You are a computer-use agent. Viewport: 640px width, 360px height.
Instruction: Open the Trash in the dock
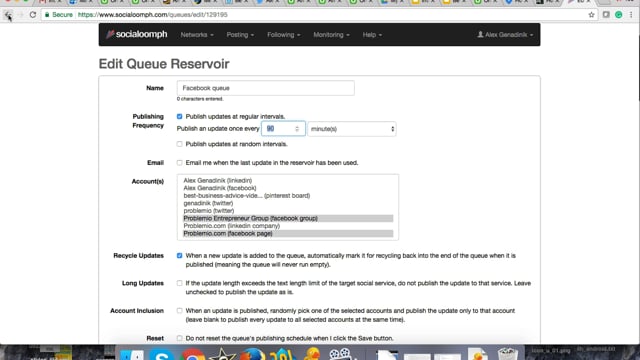pyautogui.click(x=508, y=353)
